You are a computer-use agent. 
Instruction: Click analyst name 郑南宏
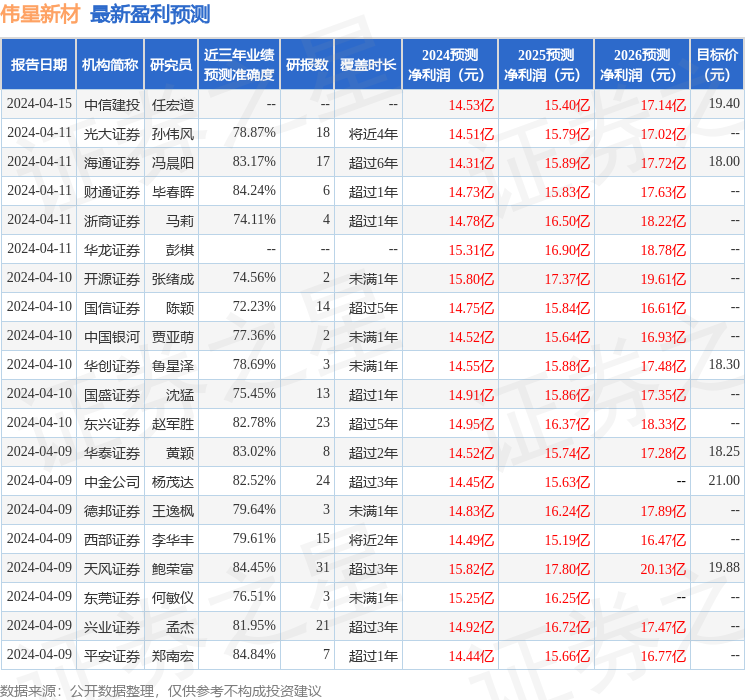tap(173, 656)
